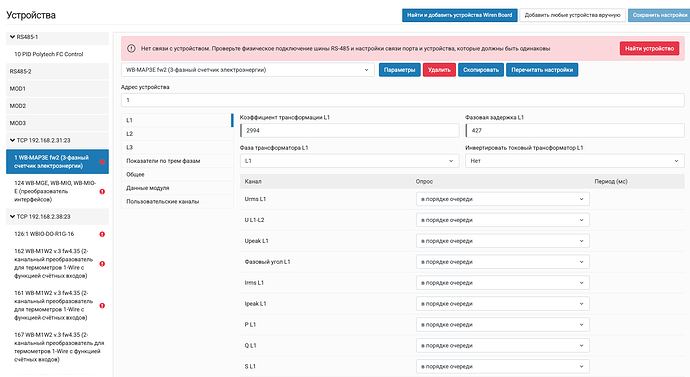Click the error icon beside 124 WB-MGE device
The height and width of the screenshot is (377, 690).
[102, 191]
